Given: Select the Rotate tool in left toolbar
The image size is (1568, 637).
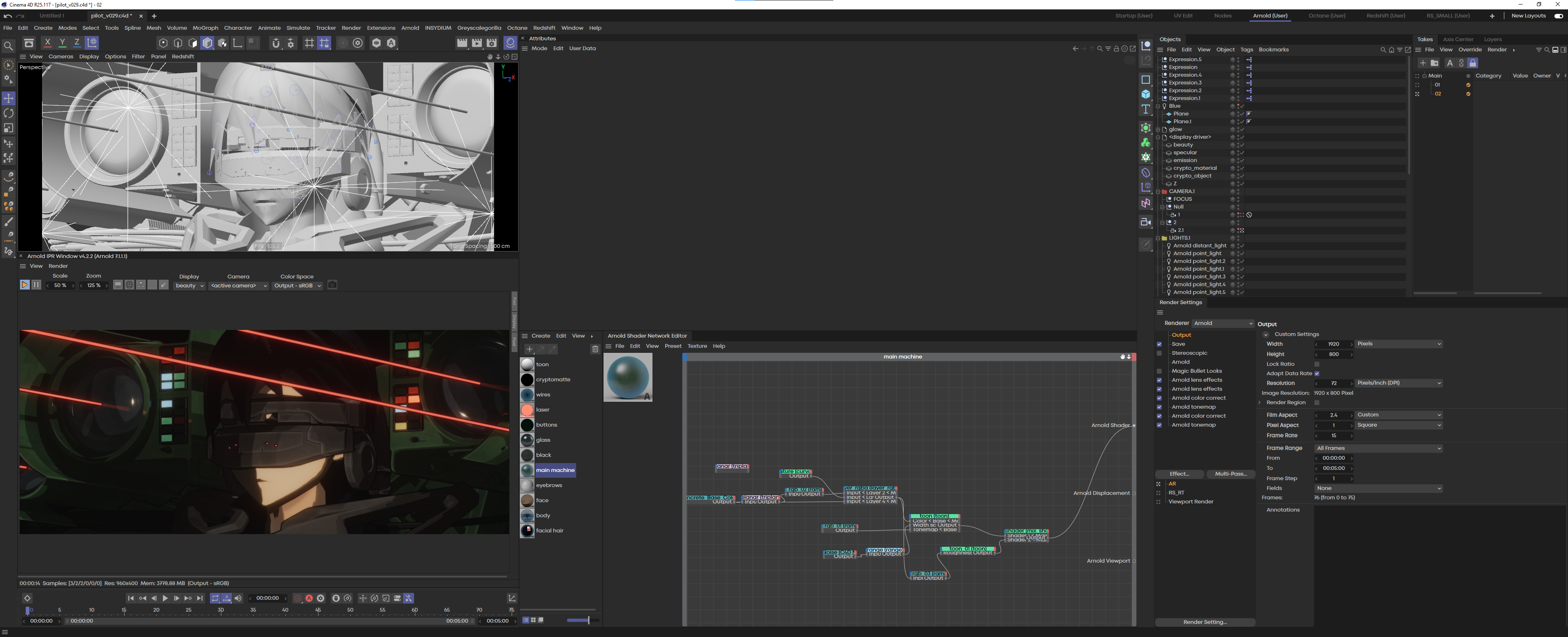Looking at the screenshot, I should tap(9, 113).
